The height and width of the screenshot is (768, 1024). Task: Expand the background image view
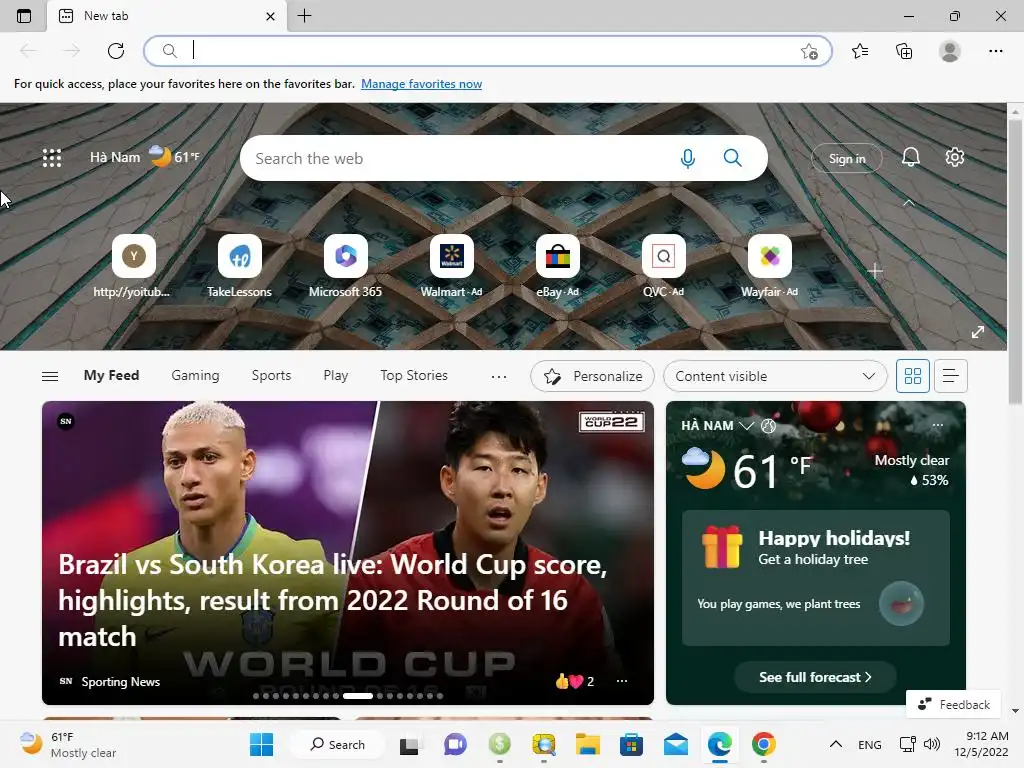(x=978, y=332)
